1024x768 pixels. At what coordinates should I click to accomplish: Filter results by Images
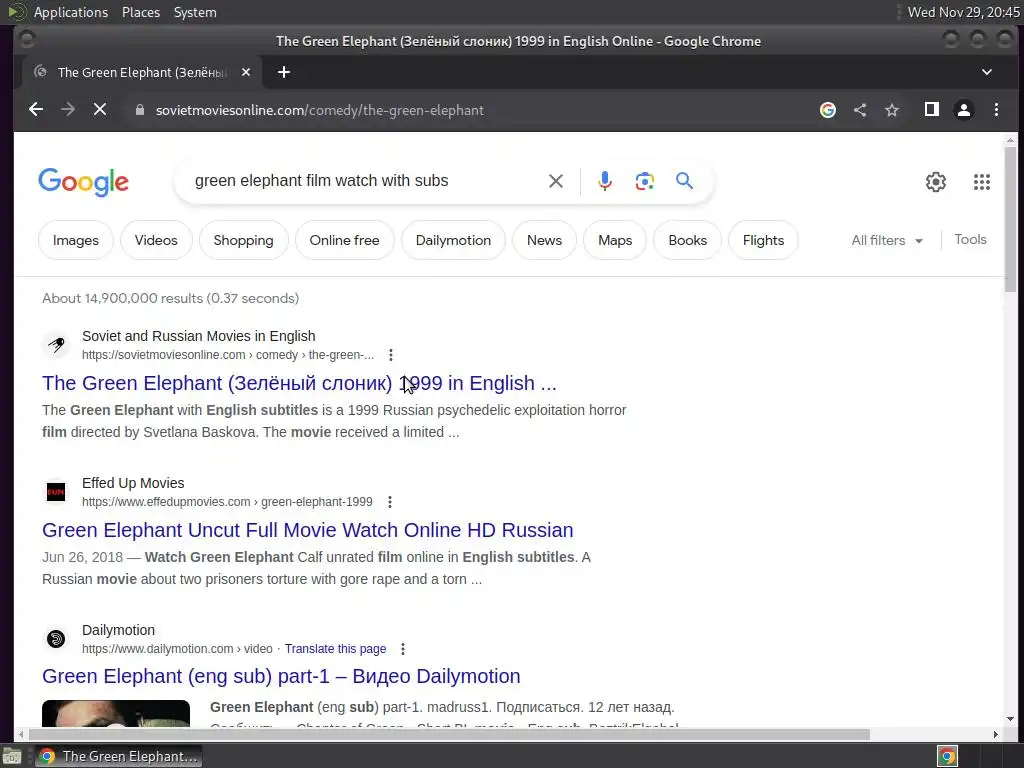coord(76,240)
